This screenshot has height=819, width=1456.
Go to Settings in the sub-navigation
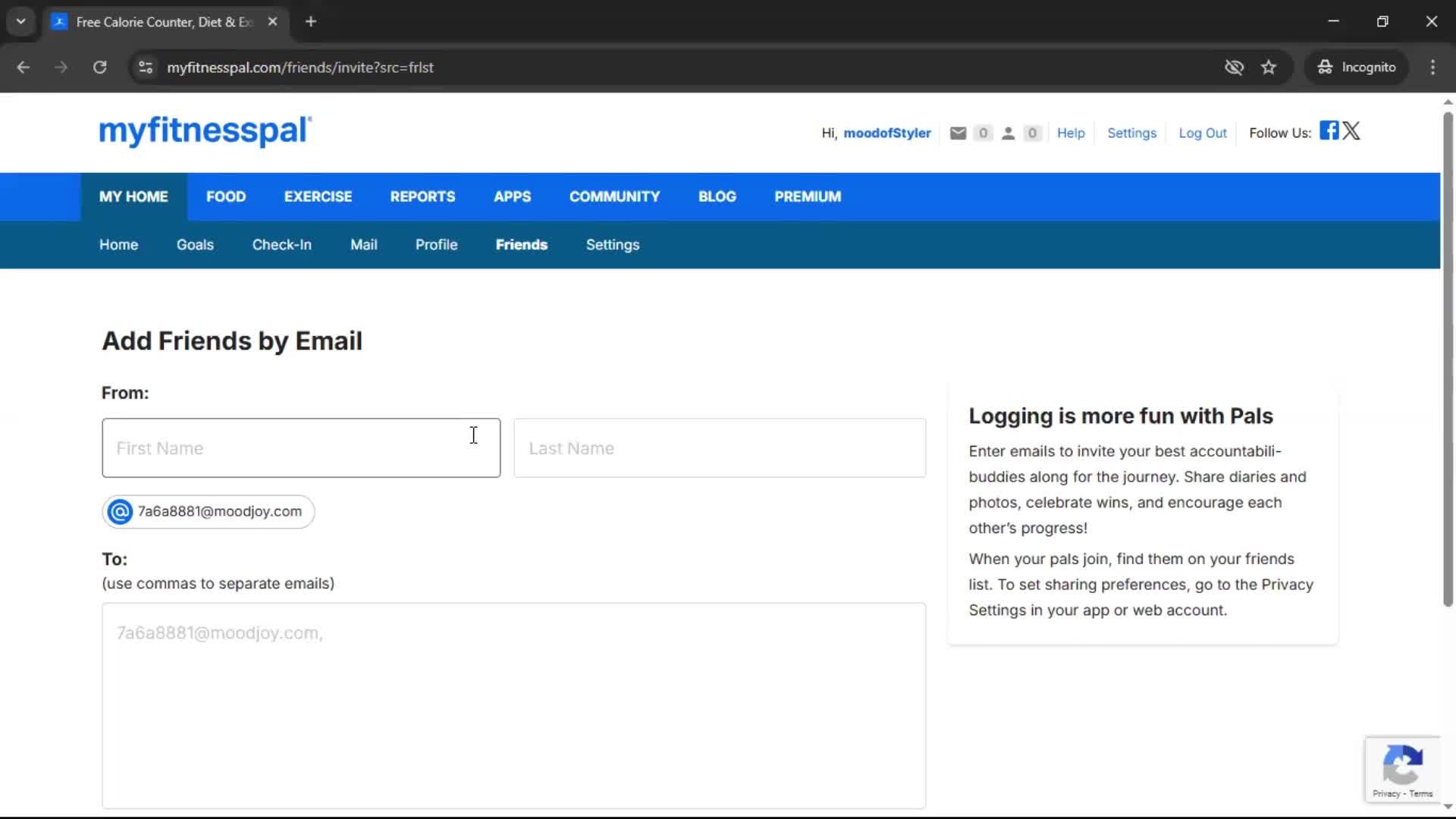[x=612, y=245]
